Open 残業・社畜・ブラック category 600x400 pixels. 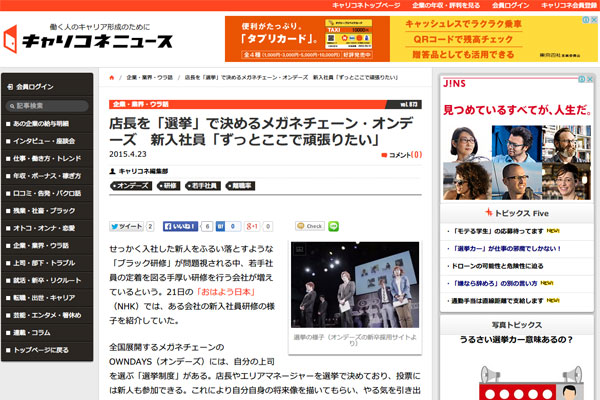click(x=47, y=211)
